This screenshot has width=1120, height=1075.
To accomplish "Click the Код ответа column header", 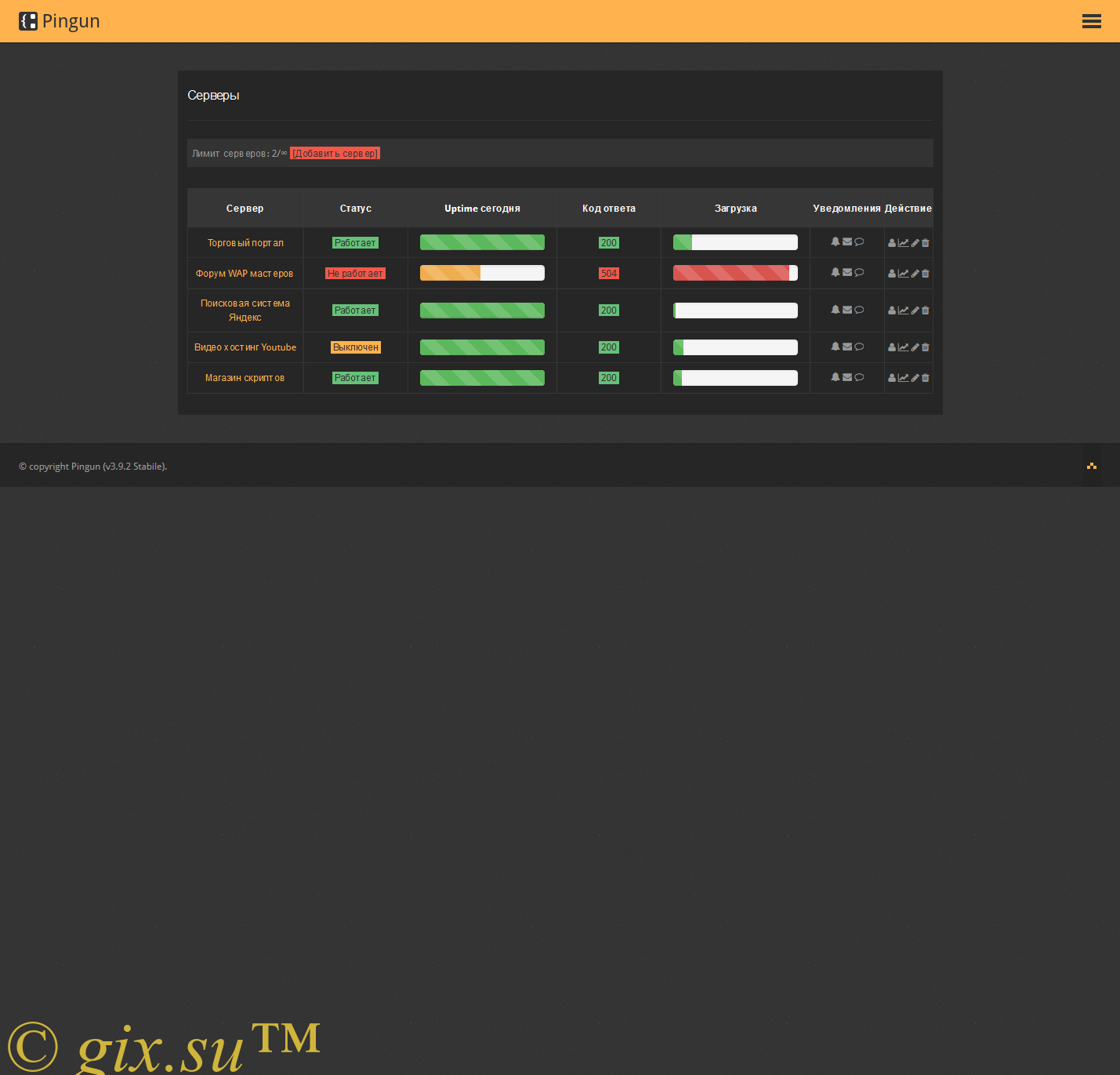I will [609, 209].
